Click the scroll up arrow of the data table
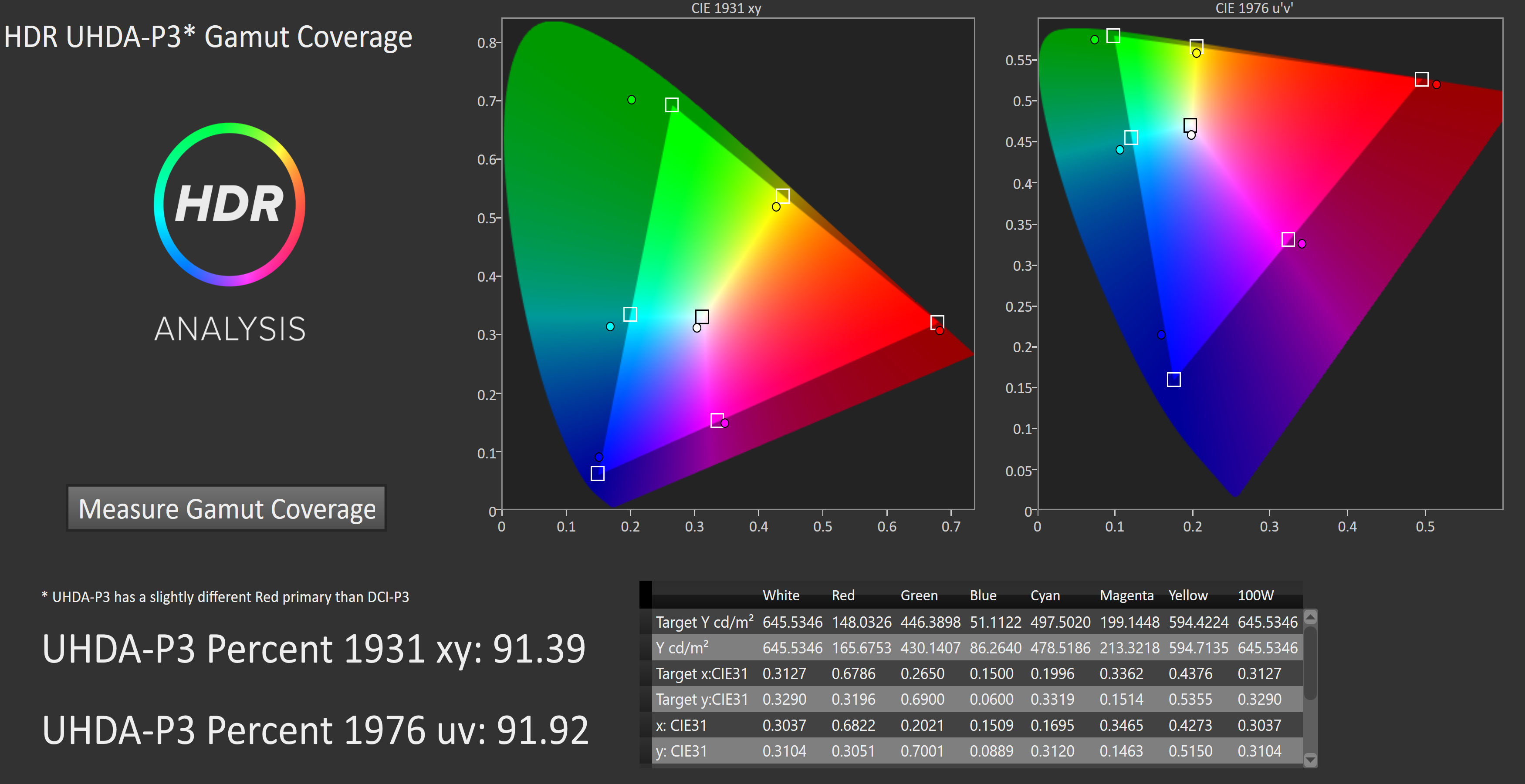The height and width of the screenshot is (784, 1525). [1310, 617]
